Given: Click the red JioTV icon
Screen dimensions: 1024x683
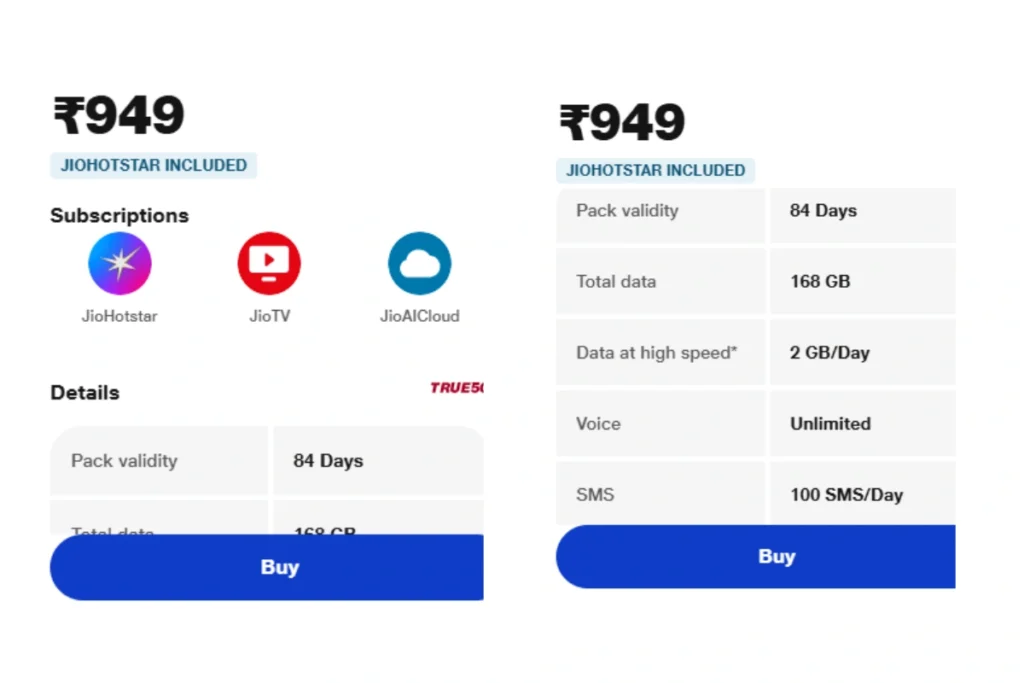Looking at the screenshot, I should (269, 264).
